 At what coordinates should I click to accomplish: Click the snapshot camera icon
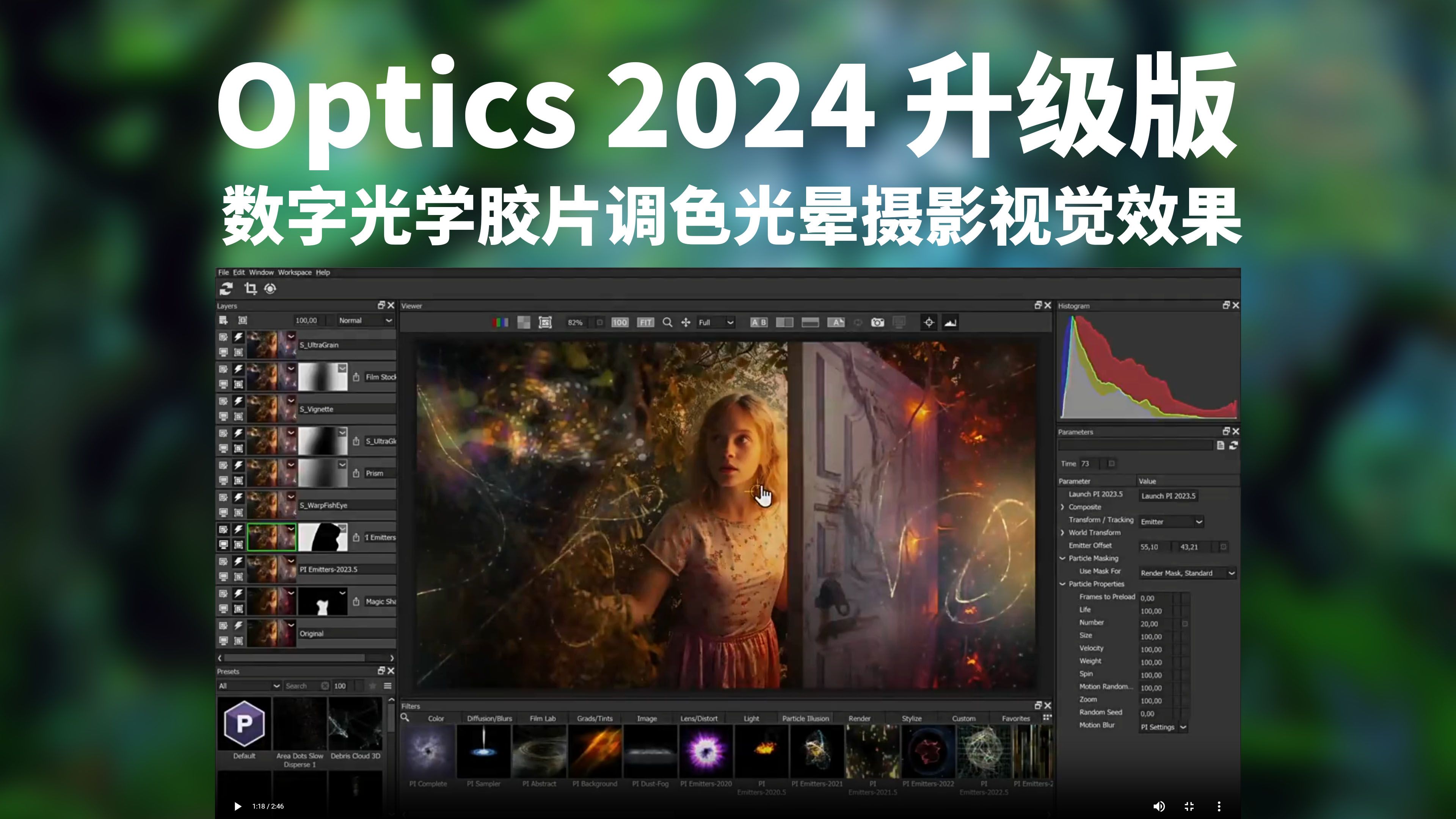tap(877, 322)
